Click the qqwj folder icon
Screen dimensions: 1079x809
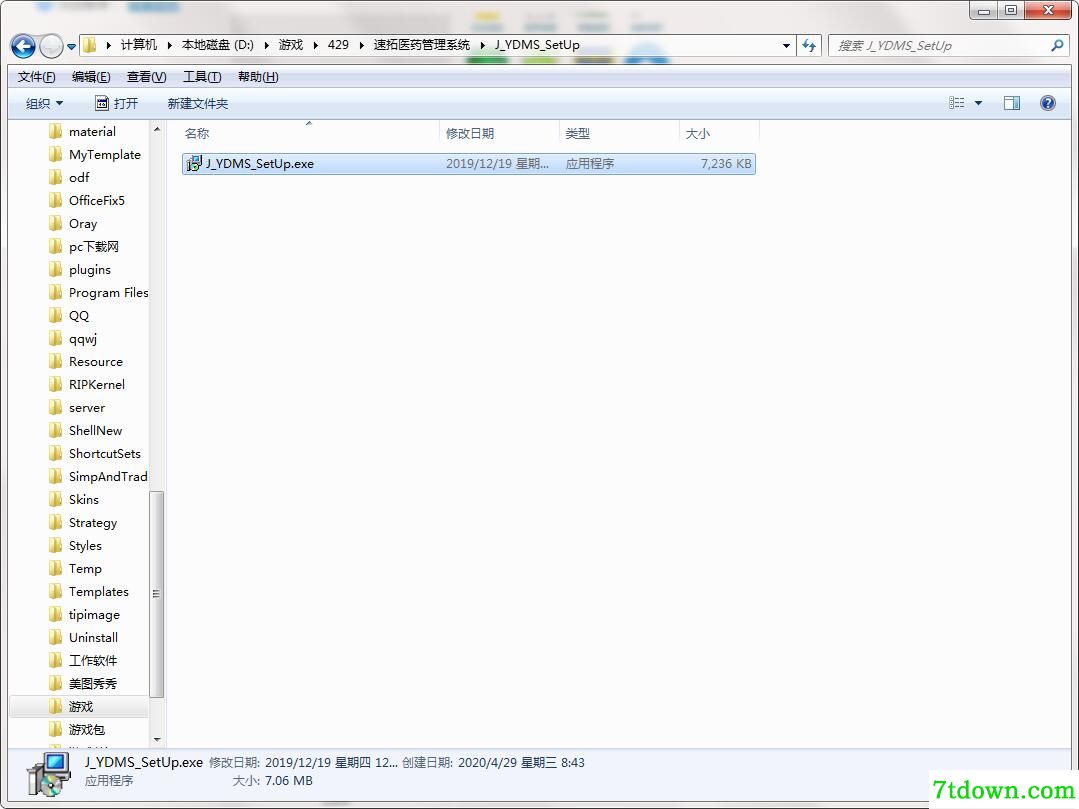click(56, 338)
